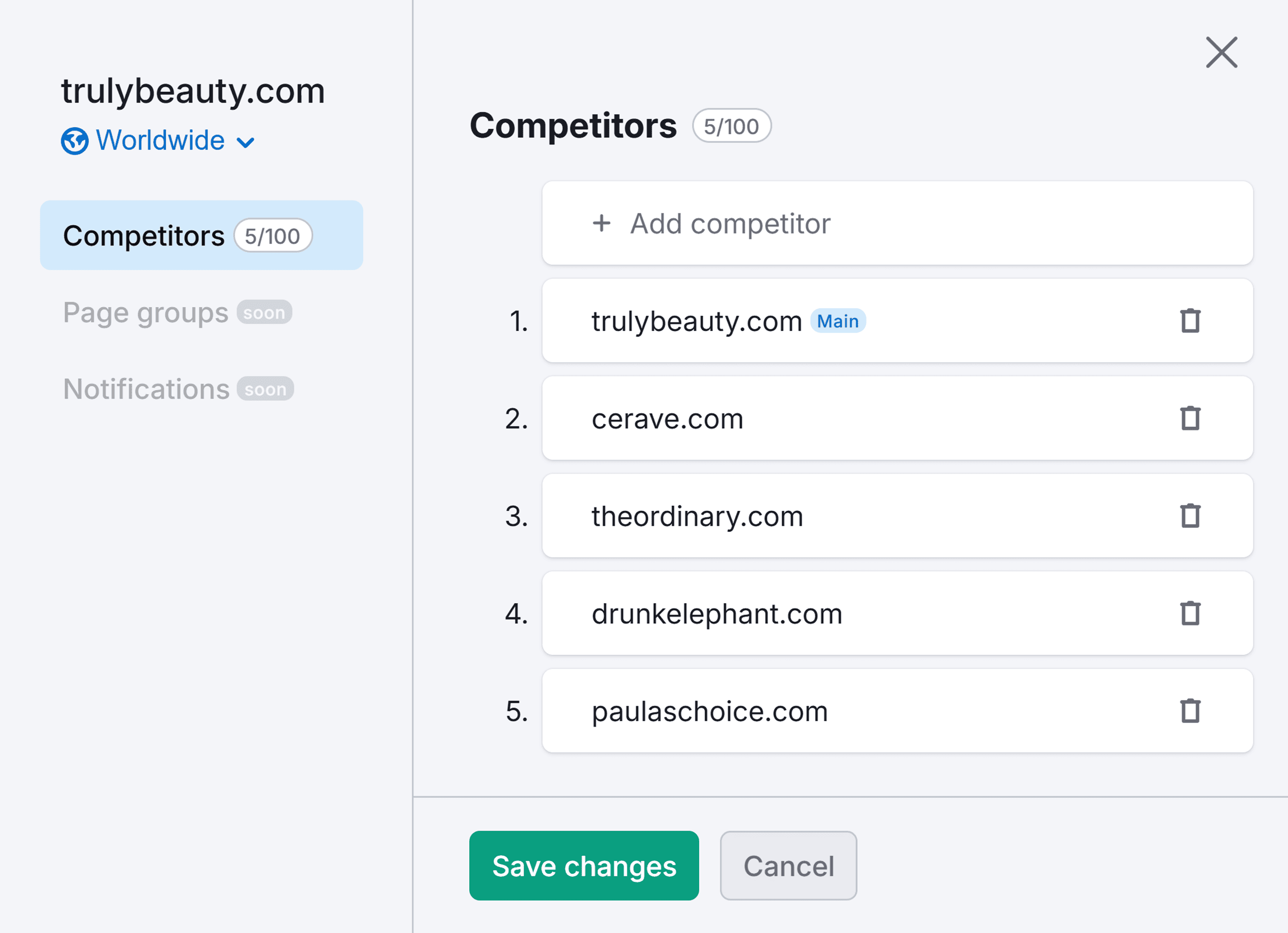Remove cerave.com using the trash icon
Image resolution: width=1288 pixels, height=933 pixels.
click(1190, 418)
